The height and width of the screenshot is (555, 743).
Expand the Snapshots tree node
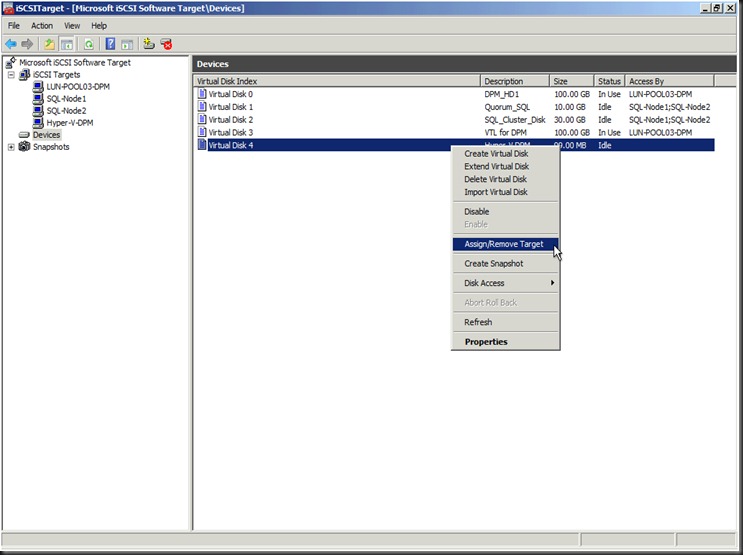11,147
